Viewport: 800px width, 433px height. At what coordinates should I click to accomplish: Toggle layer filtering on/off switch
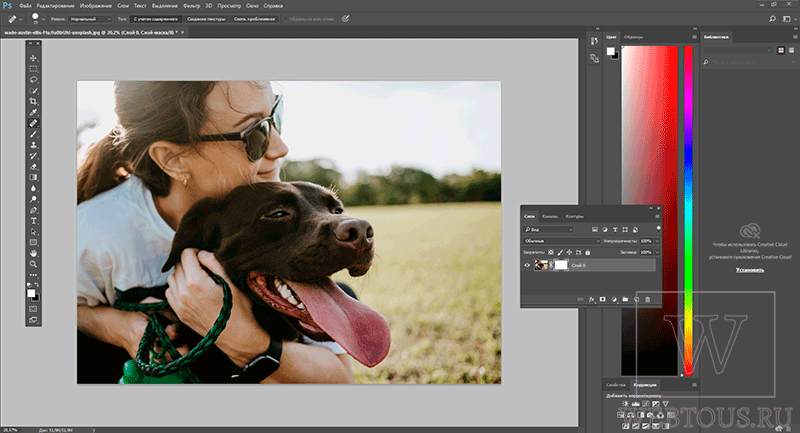coord(659,228)
